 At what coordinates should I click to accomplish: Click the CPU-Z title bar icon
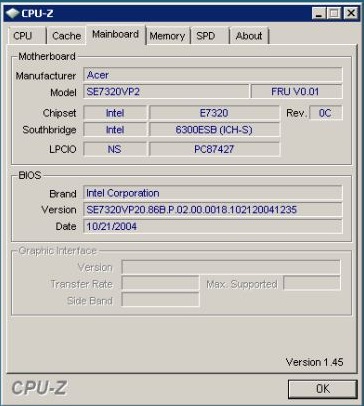click(12, 13)
